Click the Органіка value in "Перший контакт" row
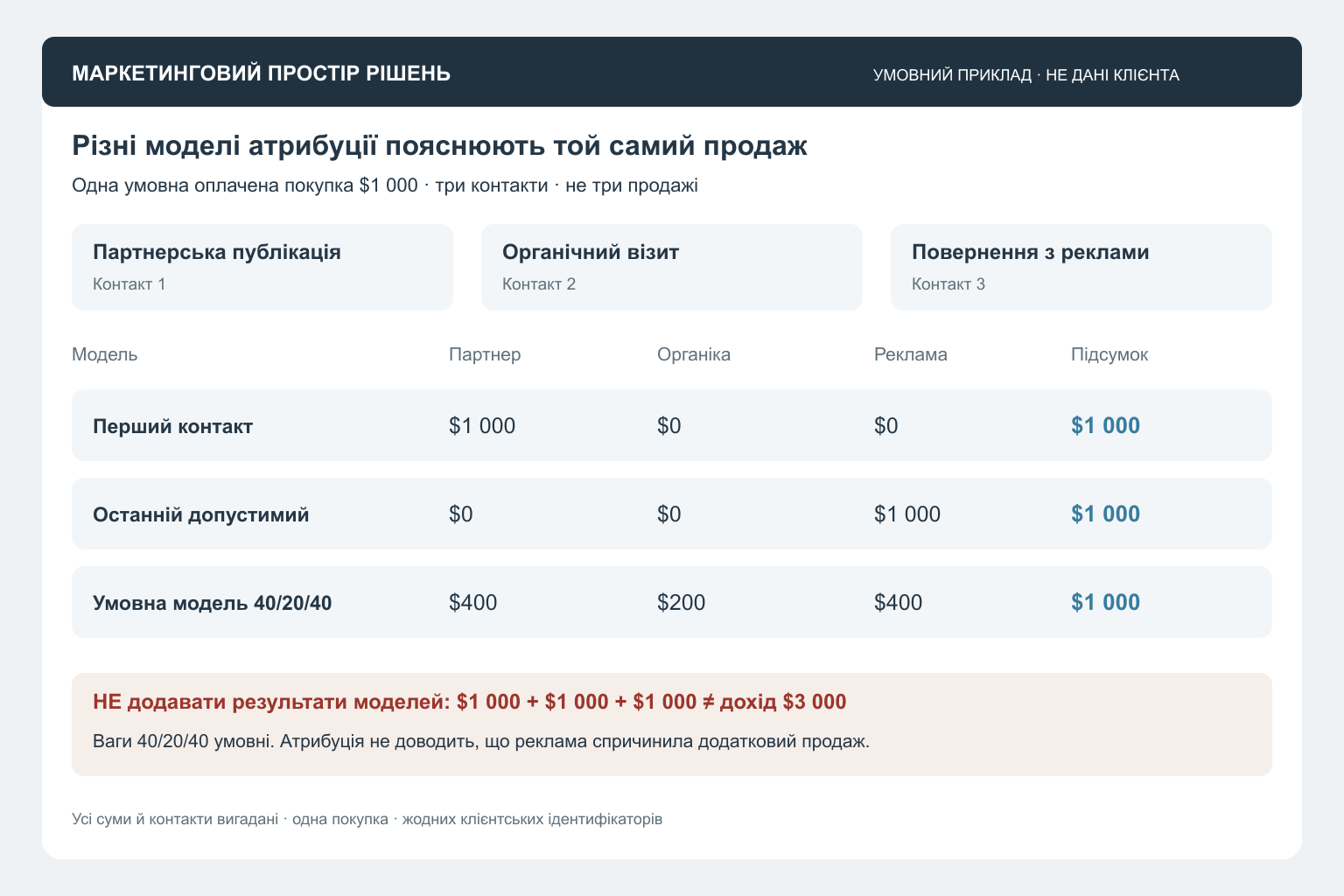The image size is (1344, 896). click(669, 426)
